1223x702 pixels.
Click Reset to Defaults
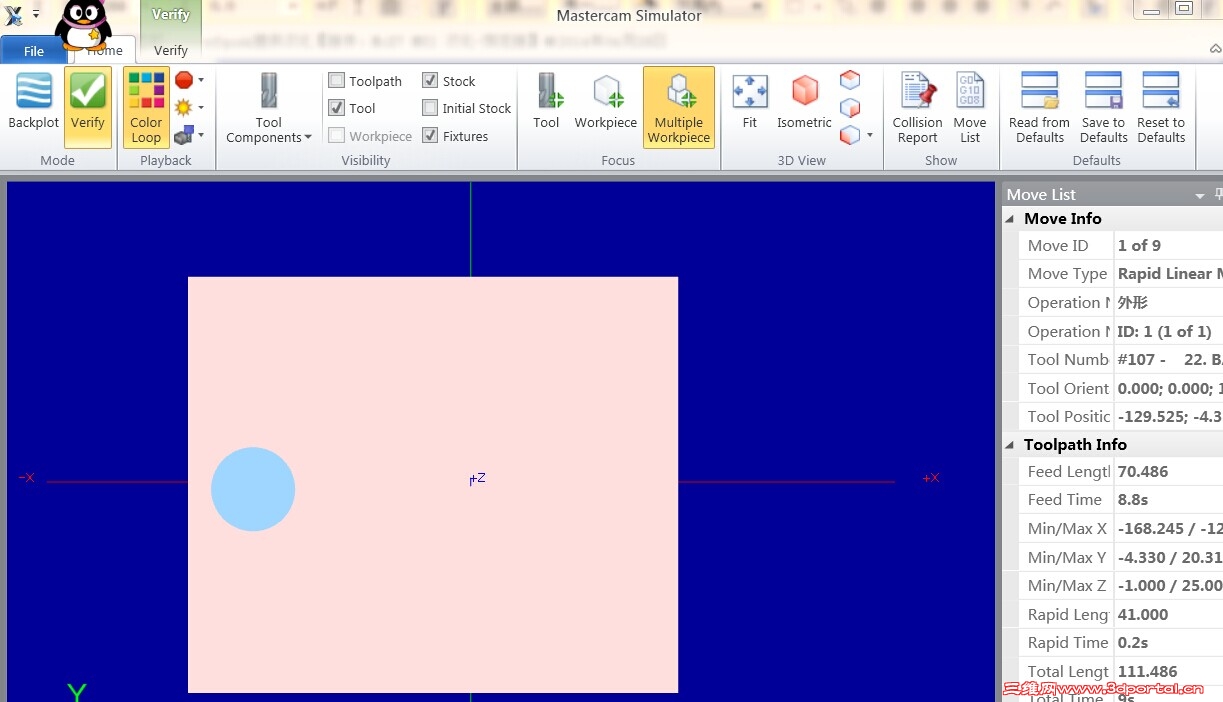point(1161,107)
